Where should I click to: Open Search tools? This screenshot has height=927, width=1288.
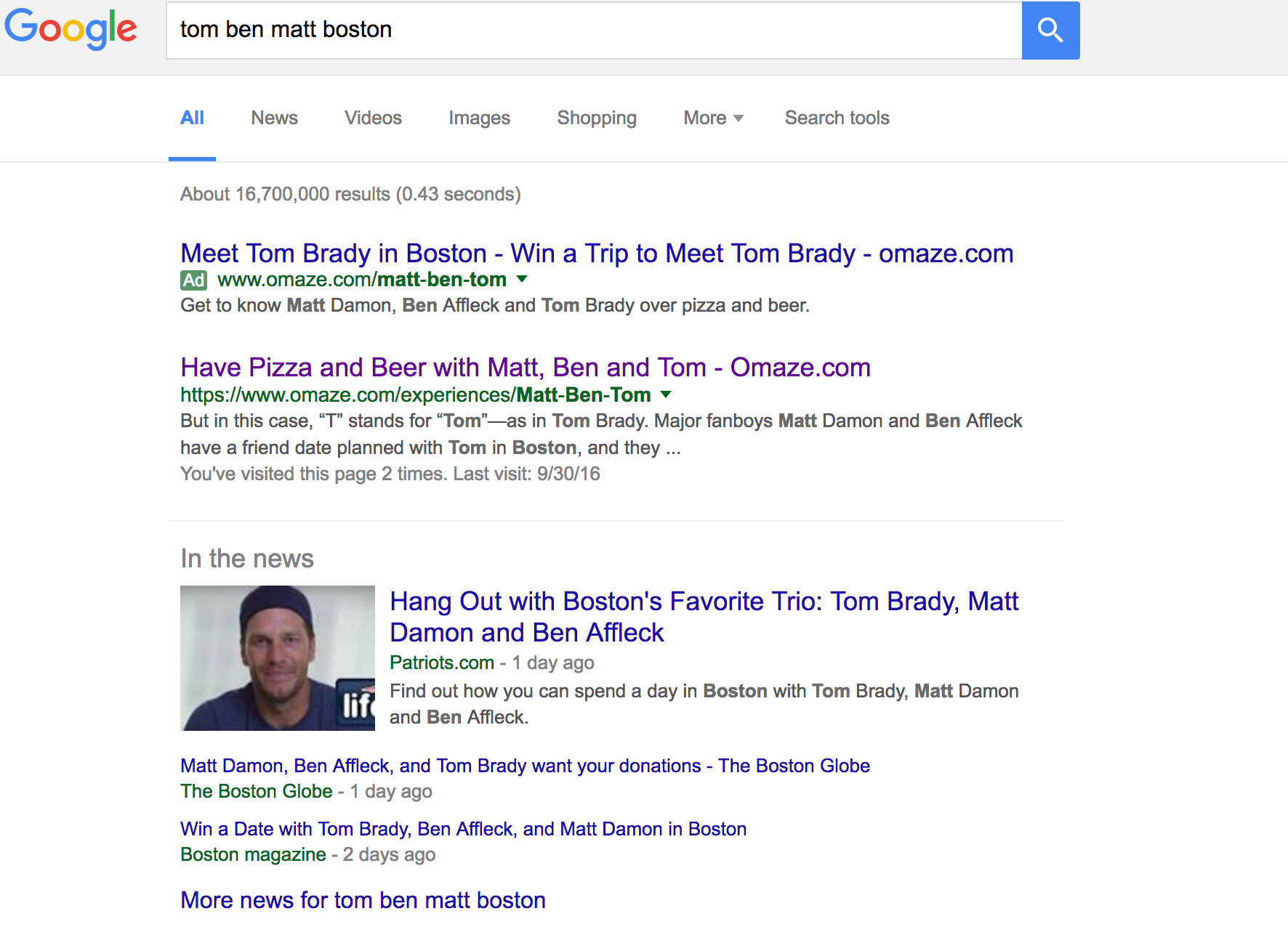(837, 118)
